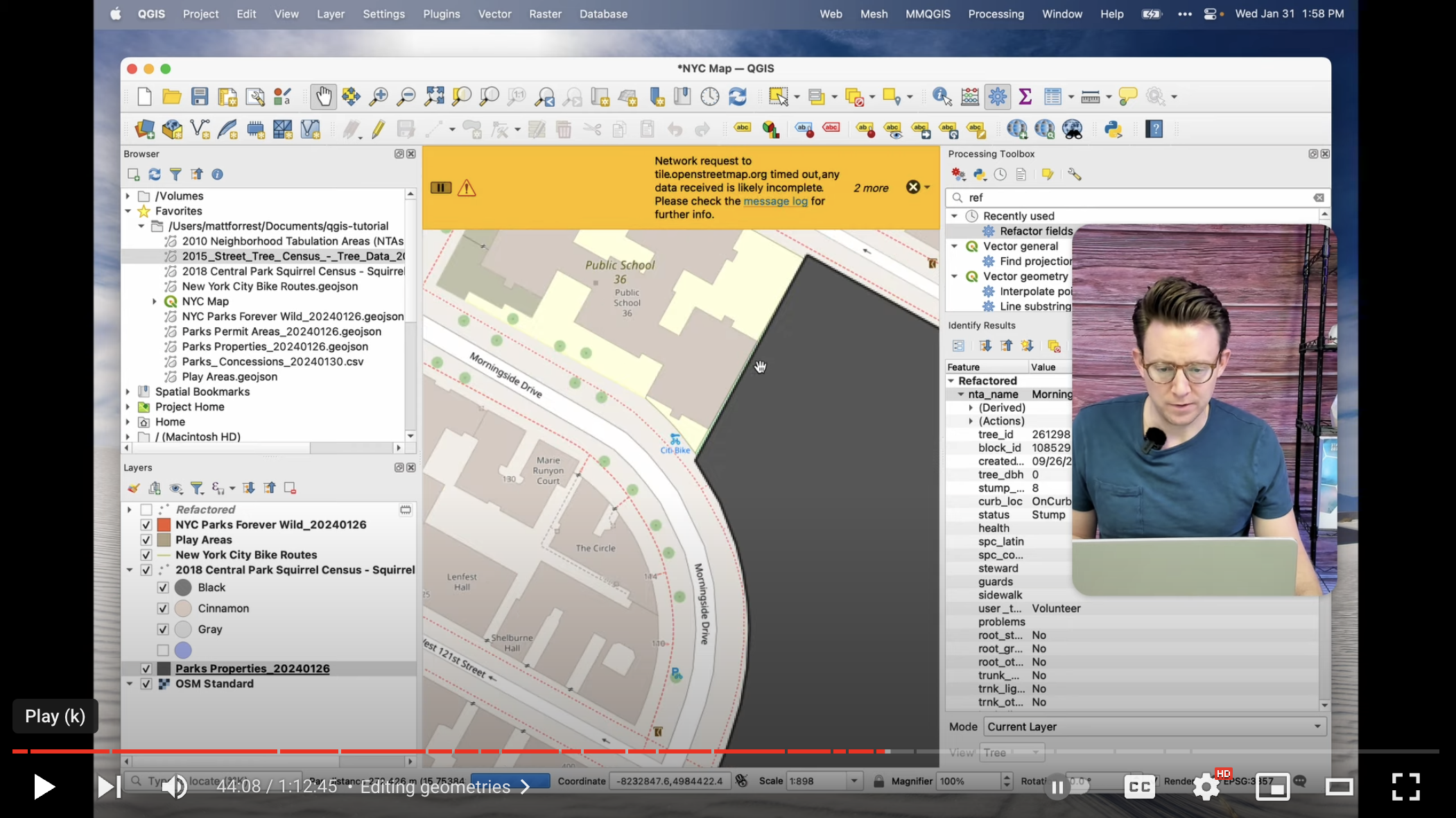Open the Project menu
The height and width of the screenshot is (818, 1456).
point(200,14)
